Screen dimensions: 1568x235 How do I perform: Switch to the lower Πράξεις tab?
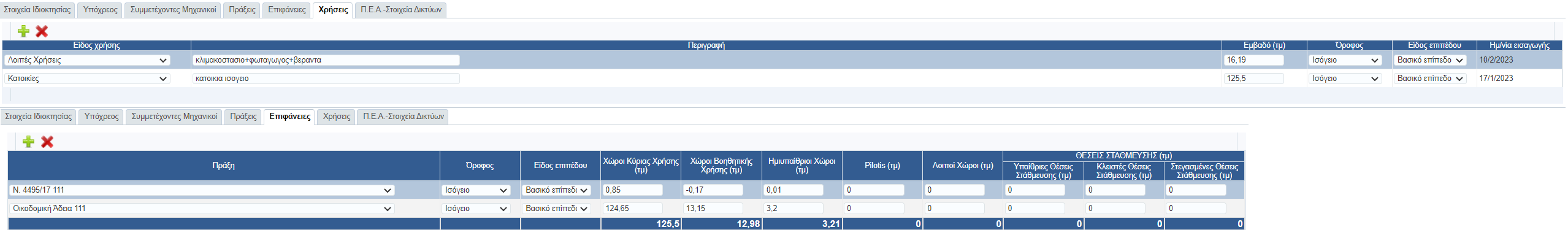pyautogui.click(x=243, y=117)
